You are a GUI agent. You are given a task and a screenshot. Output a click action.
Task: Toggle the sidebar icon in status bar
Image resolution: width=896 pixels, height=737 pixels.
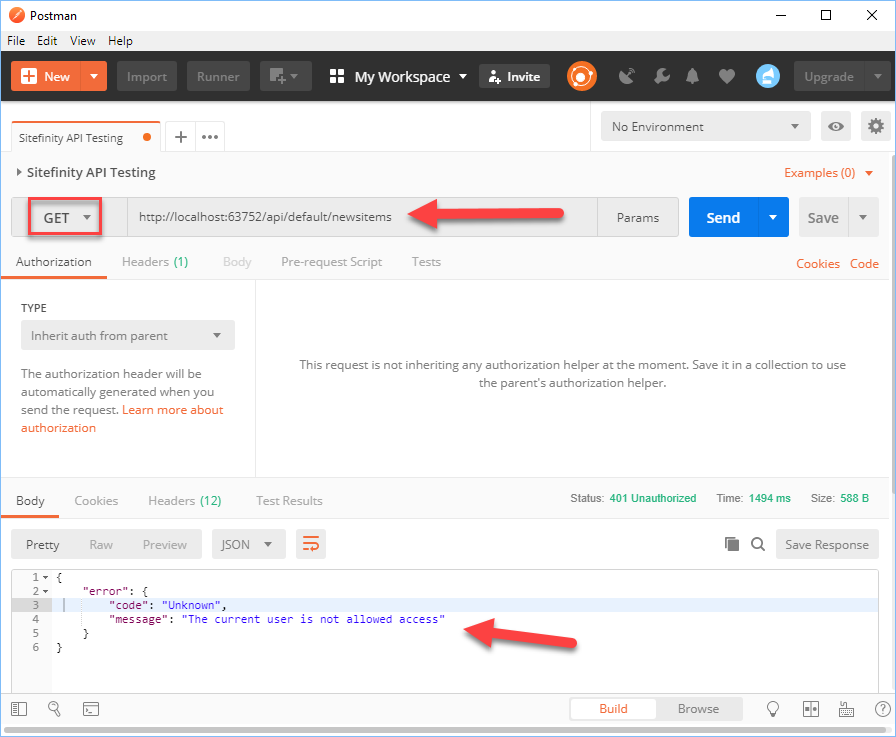click(x=19, y=709)
